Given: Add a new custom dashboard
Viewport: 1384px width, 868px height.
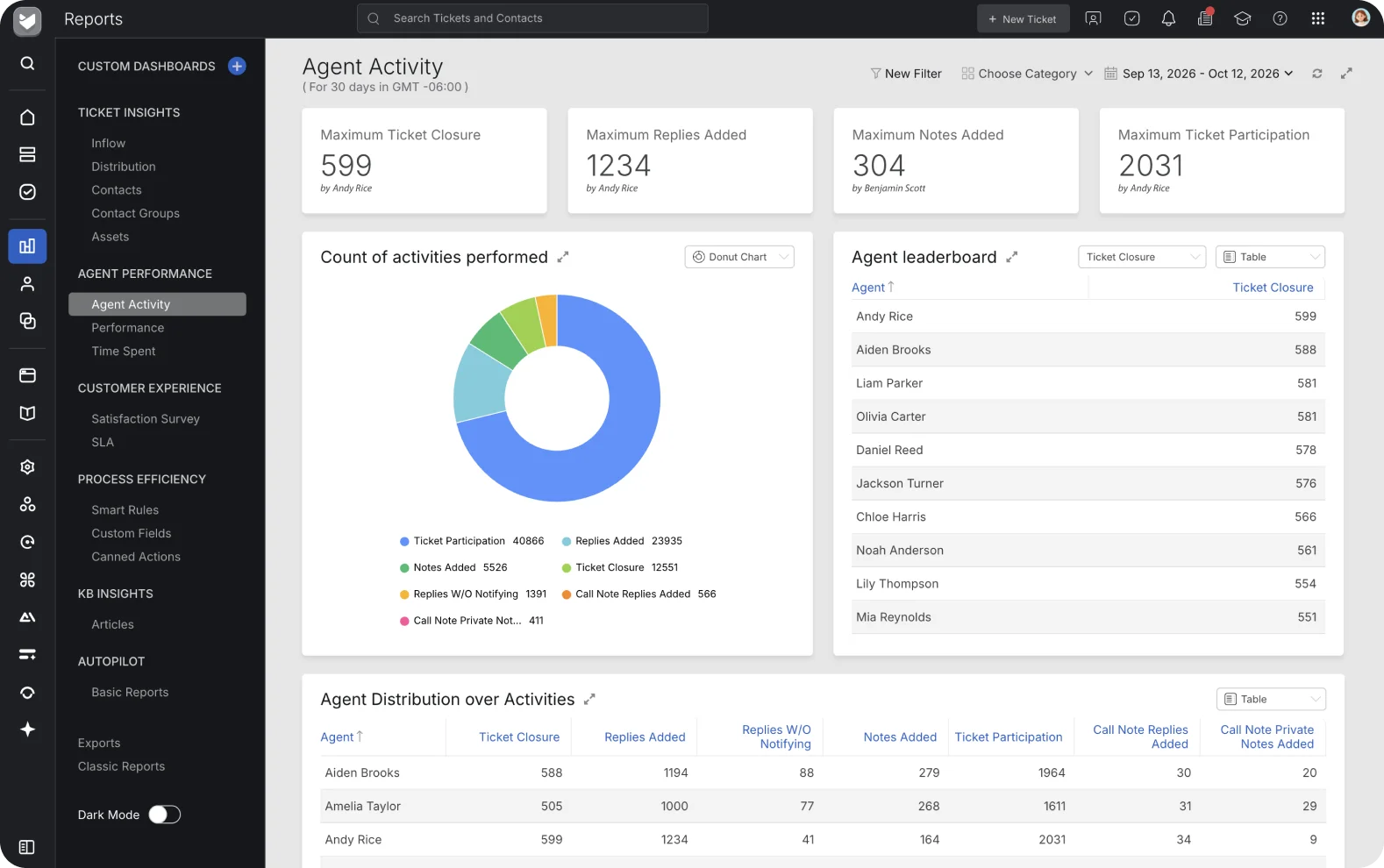Looking at the screenshot, I should [237, 66].
